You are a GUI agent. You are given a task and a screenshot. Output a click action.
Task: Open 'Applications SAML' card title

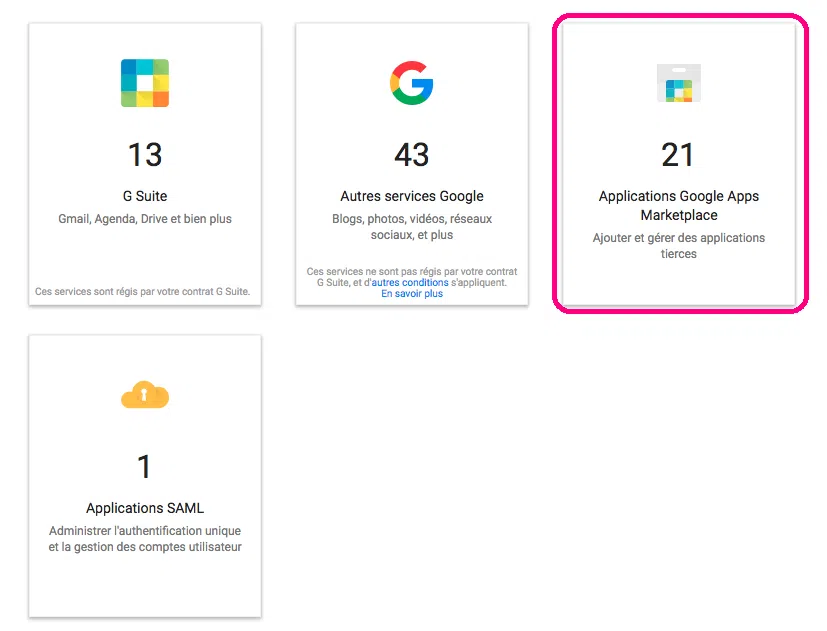coord(145,508)
